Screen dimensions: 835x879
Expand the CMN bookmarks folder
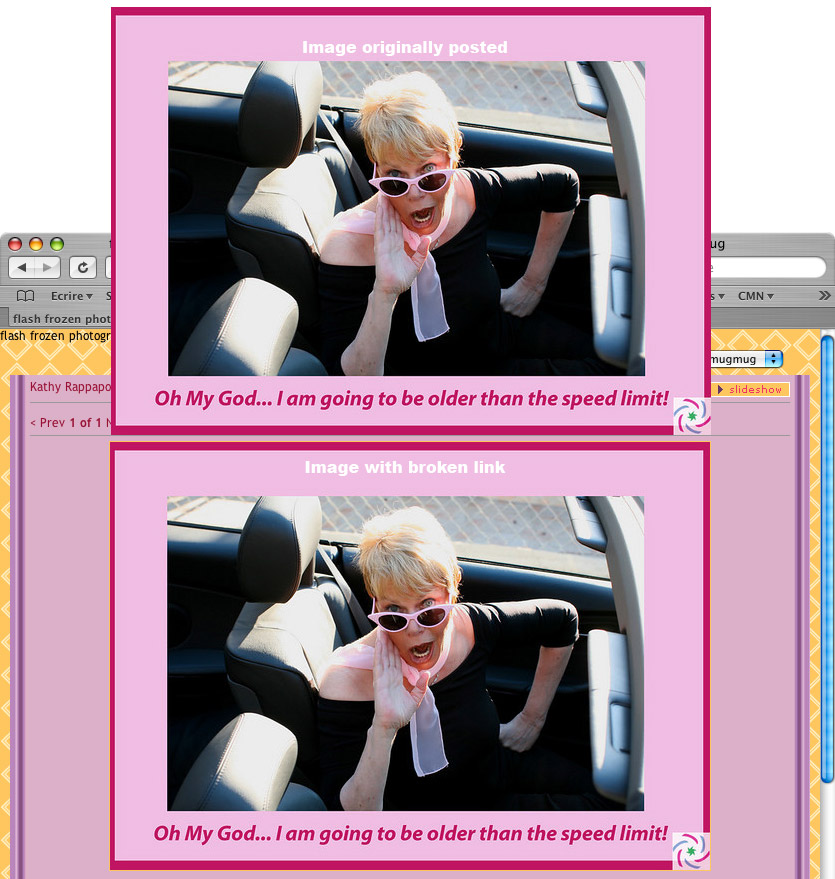pos(756,296)
